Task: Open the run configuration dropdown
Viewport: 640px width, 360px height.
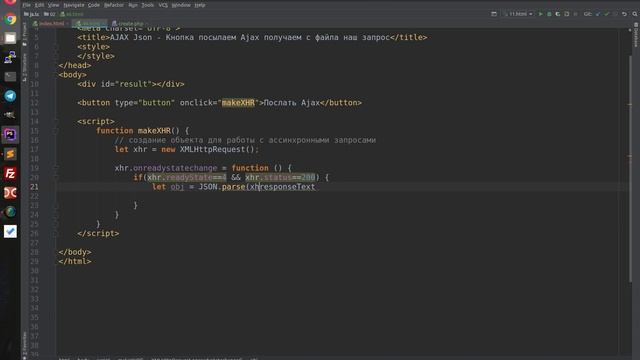Action: [518, 14]
